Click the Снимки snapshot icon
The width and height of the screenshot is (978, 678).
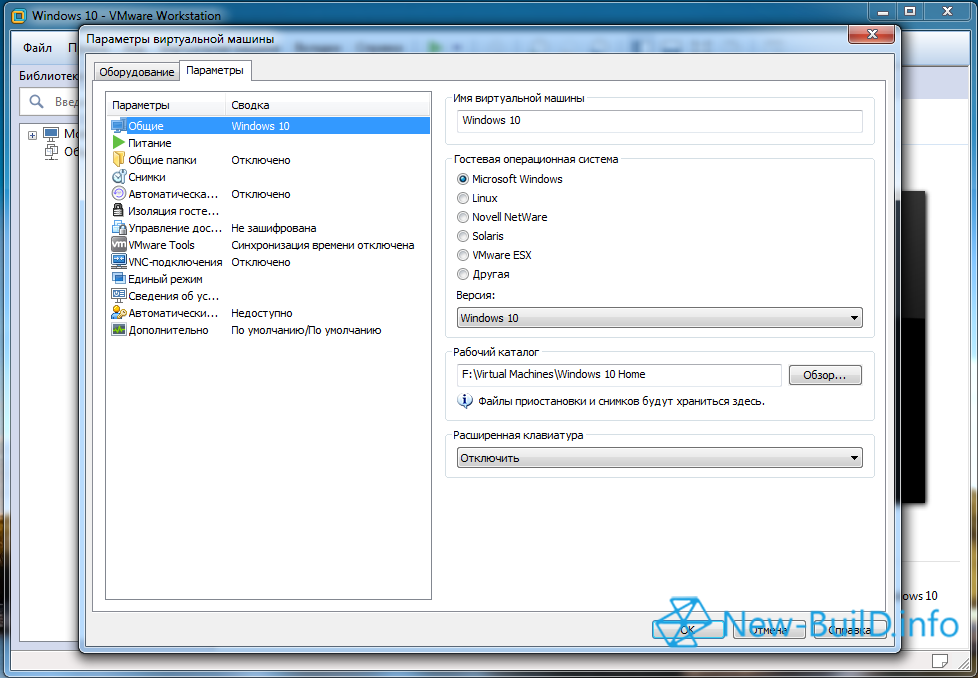point(119,177)
